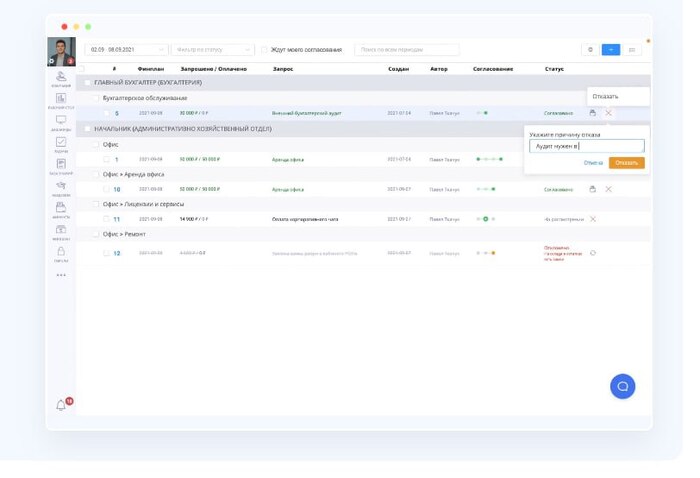Click the refresh icon on request 12
Image resolution: width=700 pixels, height=478 pixels.
pyautogui.click(x=593, y=253)
